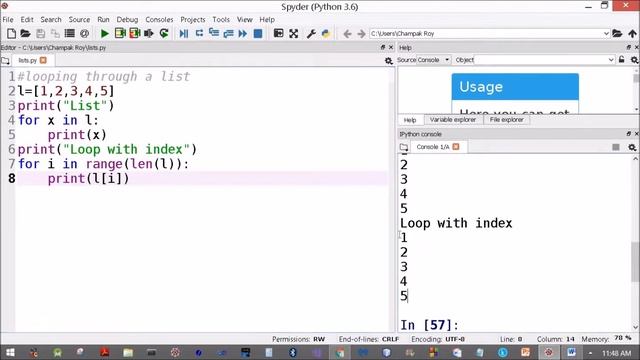Open the Consoles menu

pos(159,19)
